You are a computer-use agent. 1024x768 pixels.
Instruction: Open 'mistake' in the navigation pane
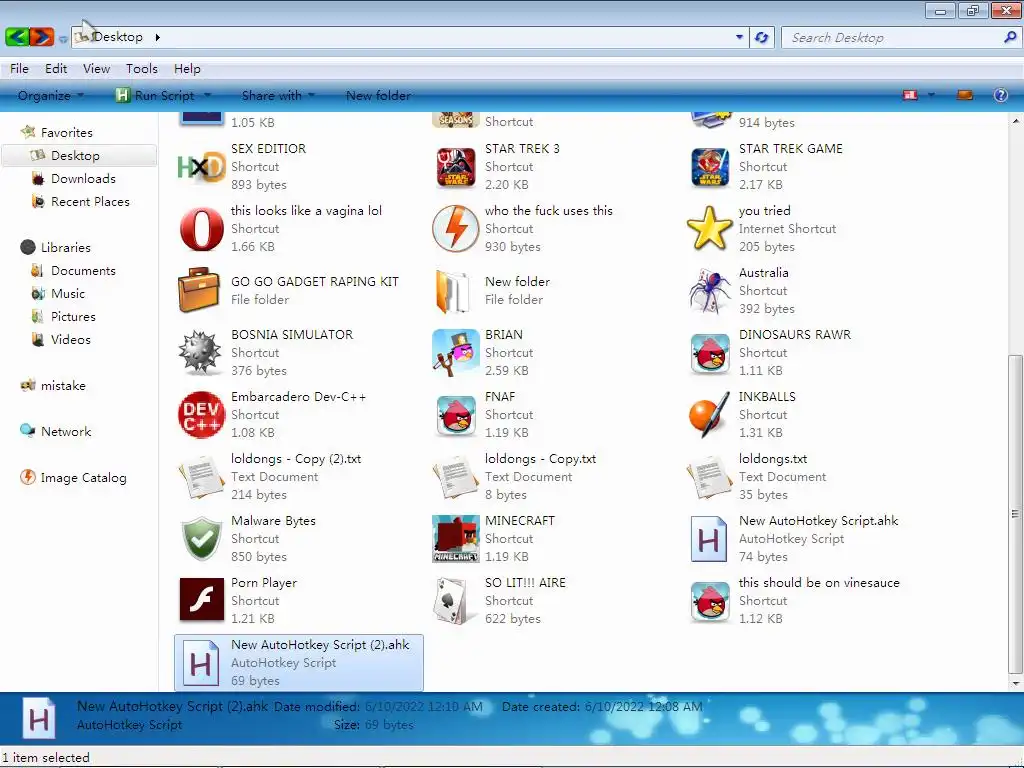click(54, 386)
